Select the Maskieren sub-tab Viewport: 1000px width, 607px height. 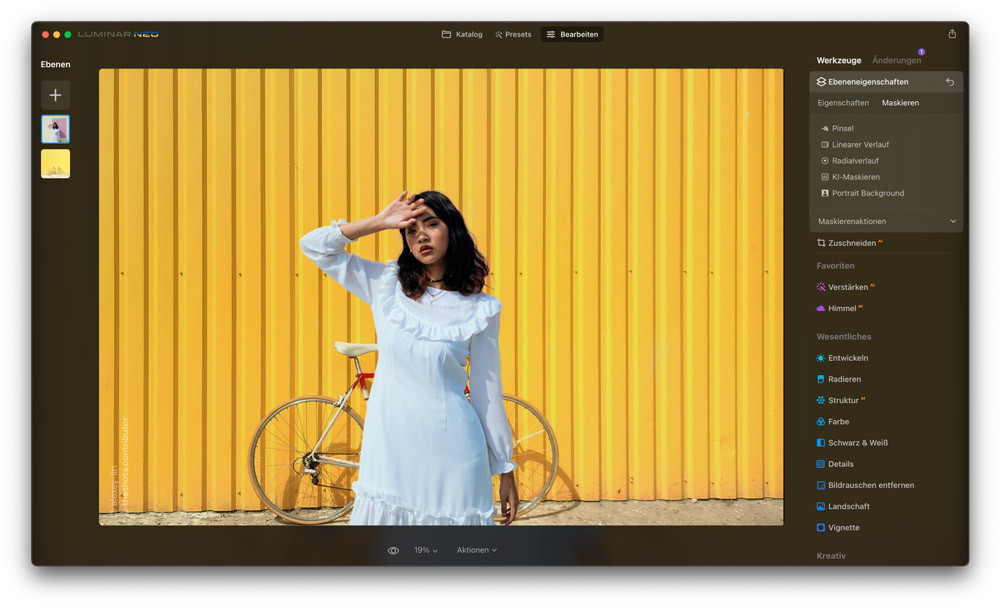coord(900,103)
